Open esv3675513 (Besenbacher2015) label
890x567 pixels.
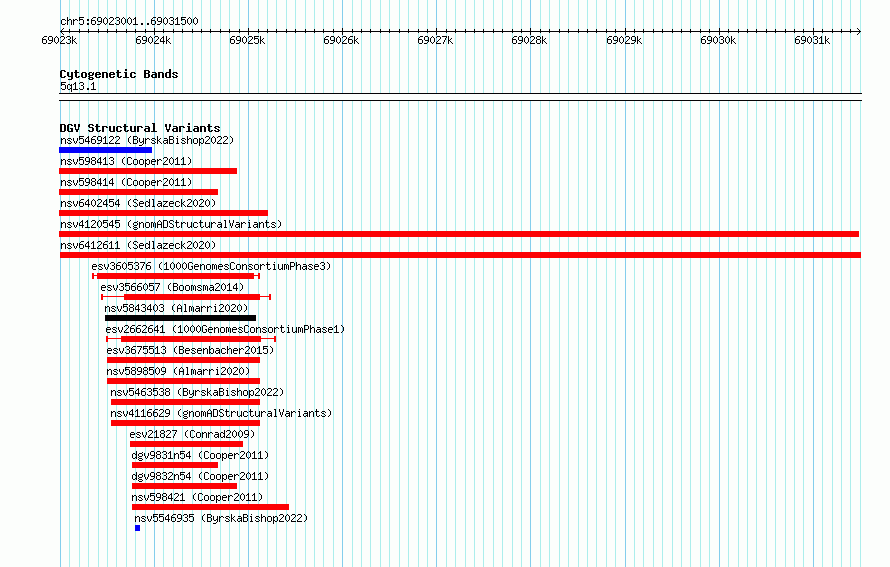[190, 350]
